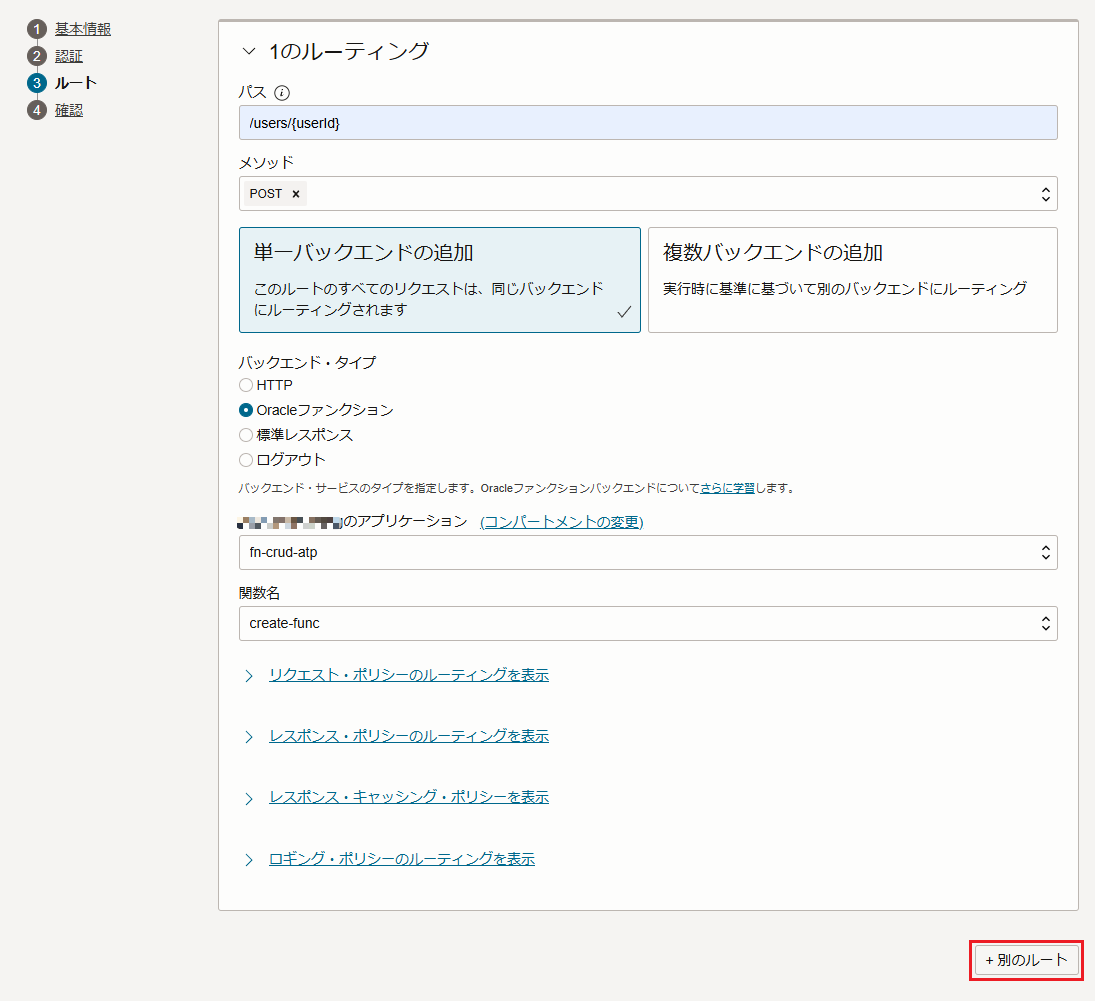Open the メソッド dropdown list
This screenshot has width=1095, height=1001.
coord(1045,194)
